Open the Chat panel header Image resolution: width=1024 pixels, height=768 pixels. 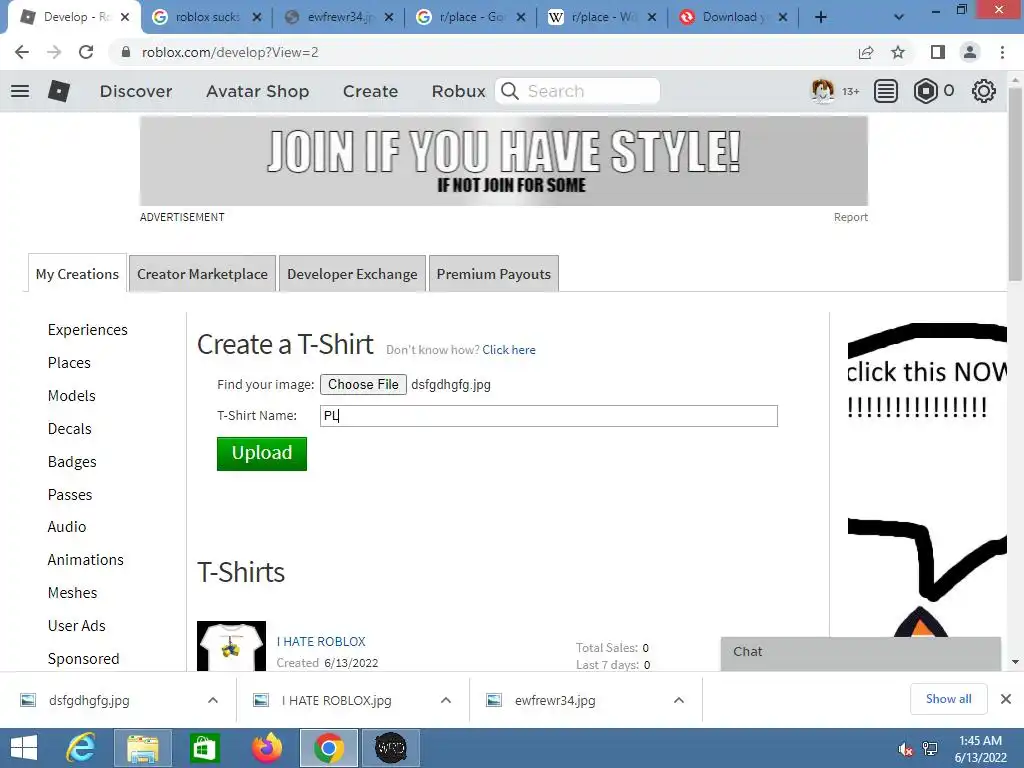861,652
